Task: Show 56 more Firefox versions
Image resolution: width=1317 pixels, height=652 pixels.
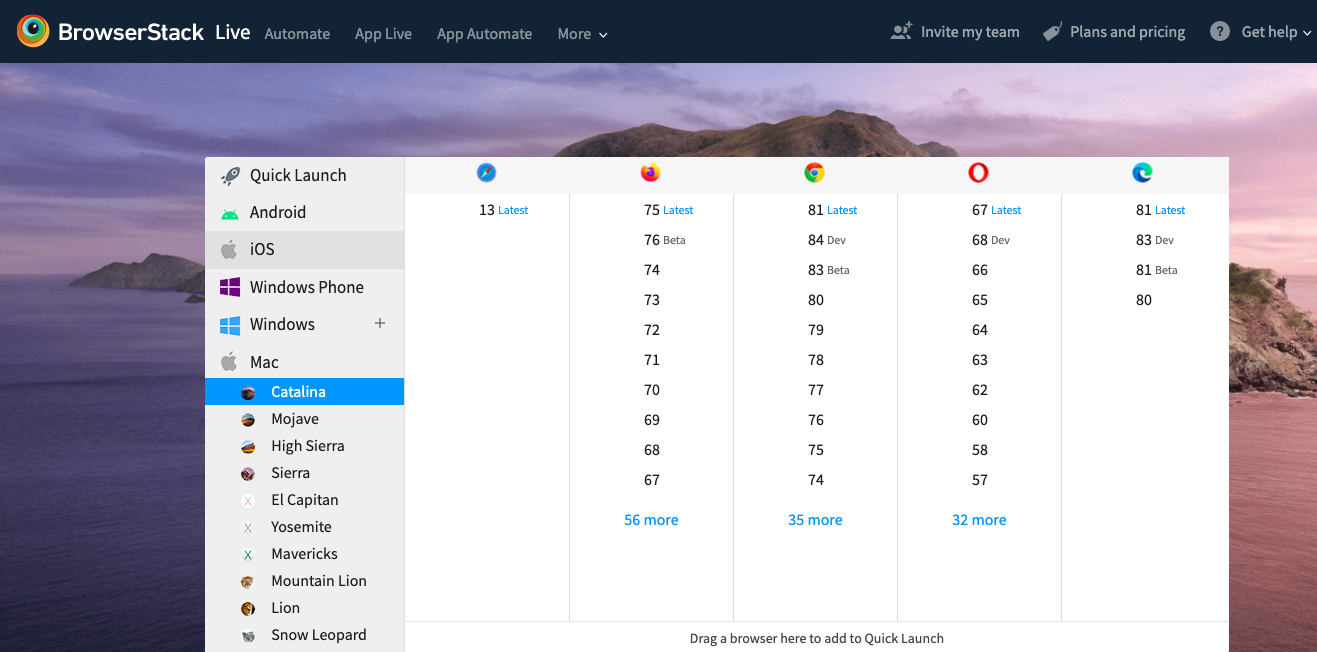Action: [x=651, y=520]
